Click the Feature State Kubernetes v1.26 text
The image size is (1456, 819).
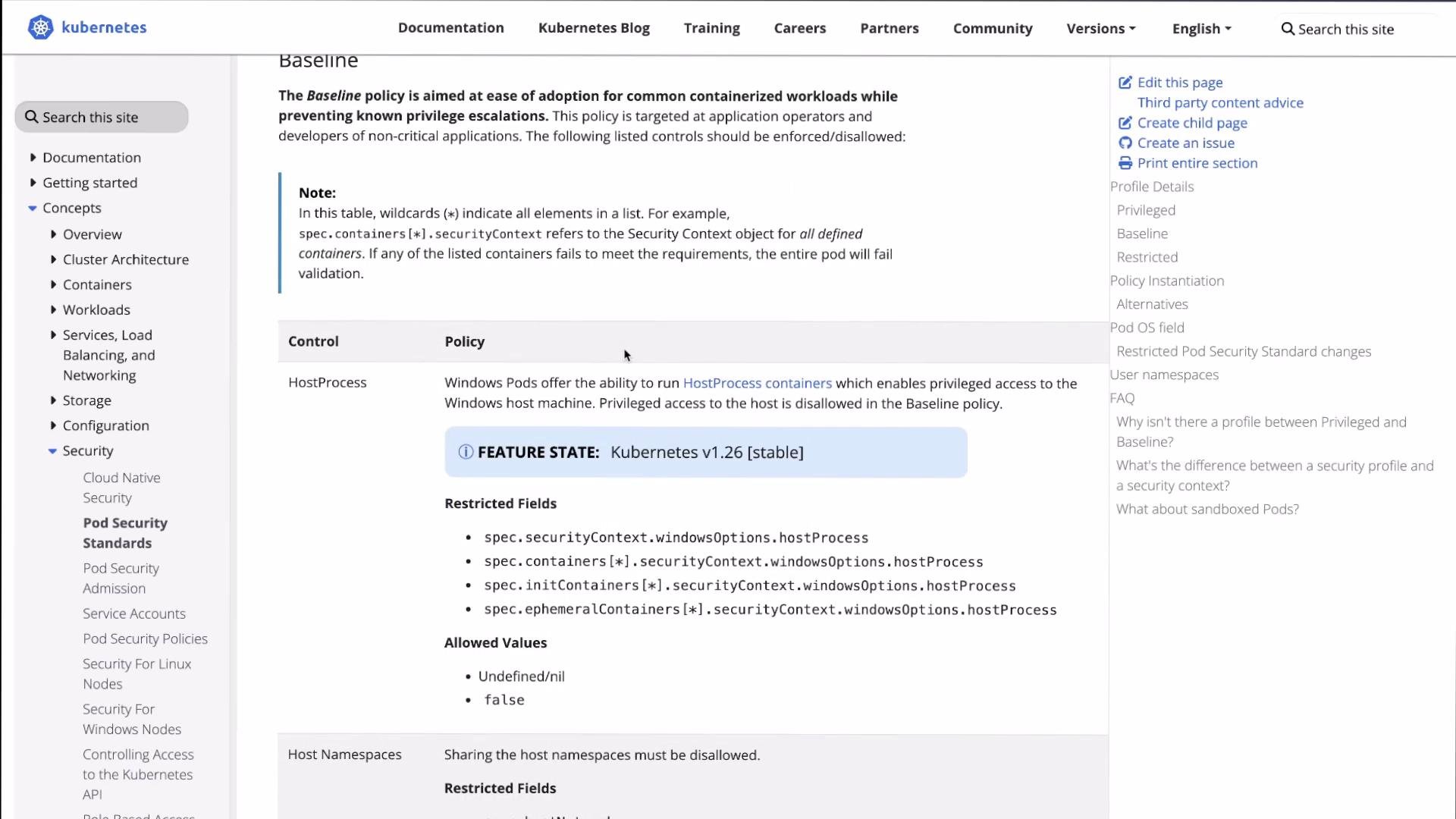707,452
